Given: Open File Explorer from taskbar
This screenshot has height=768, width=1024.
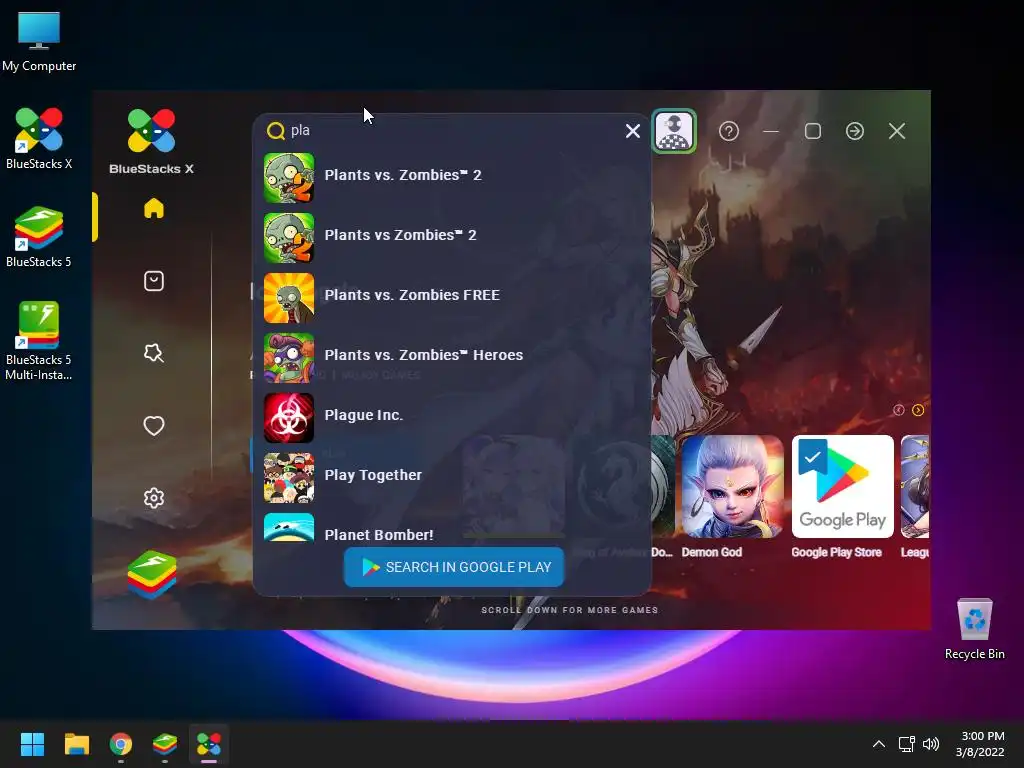Looking at the screenshot, I should tap(76, 744).
